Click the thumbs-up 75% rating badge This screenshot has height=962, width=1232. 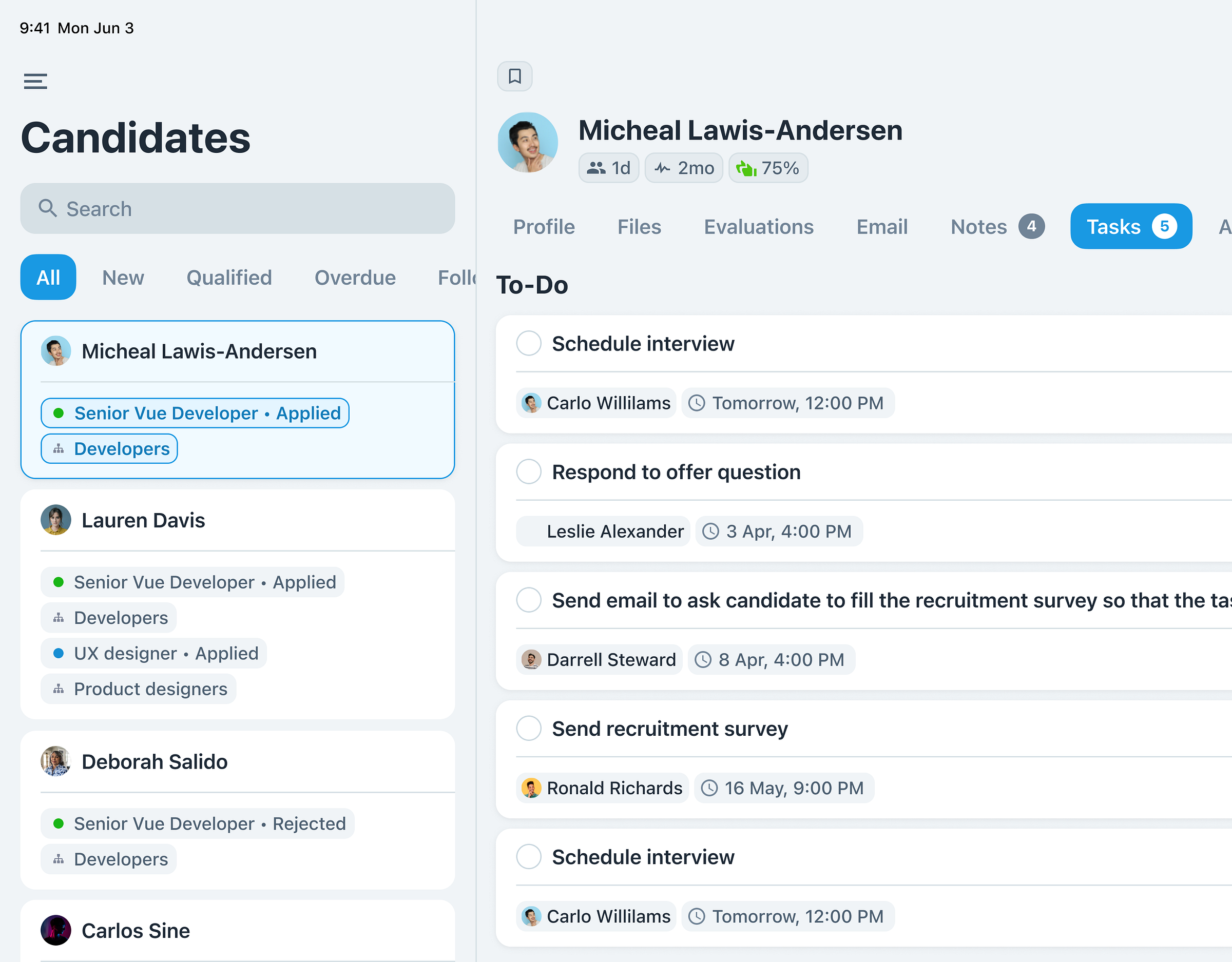point(768,167)
